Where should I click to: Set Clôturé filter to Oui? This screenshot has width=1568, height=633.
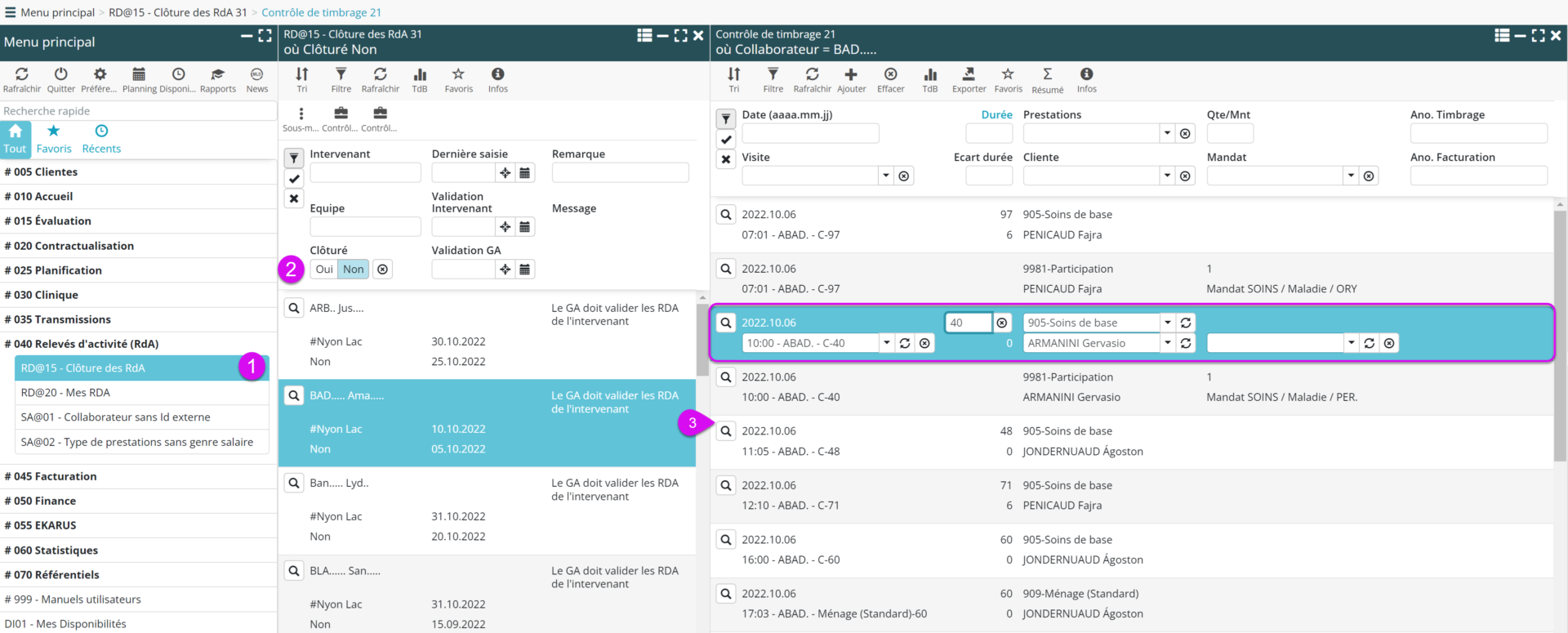(324, 270)
